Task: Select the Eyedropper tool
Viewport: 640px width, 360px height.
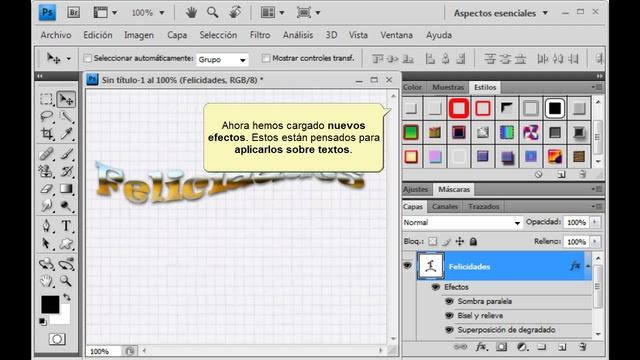Action: click(x=66, y=133)
